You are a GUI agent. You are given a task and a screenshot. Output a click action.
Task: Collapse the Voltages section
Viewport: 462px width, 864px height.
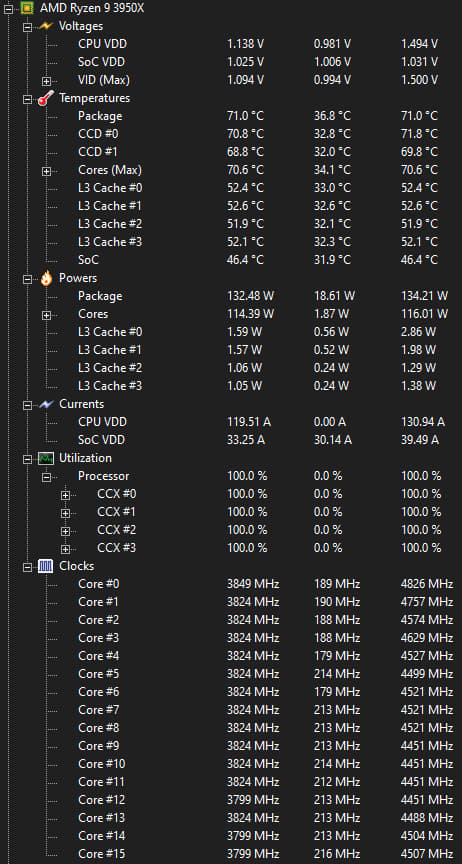tap(27, 26)
